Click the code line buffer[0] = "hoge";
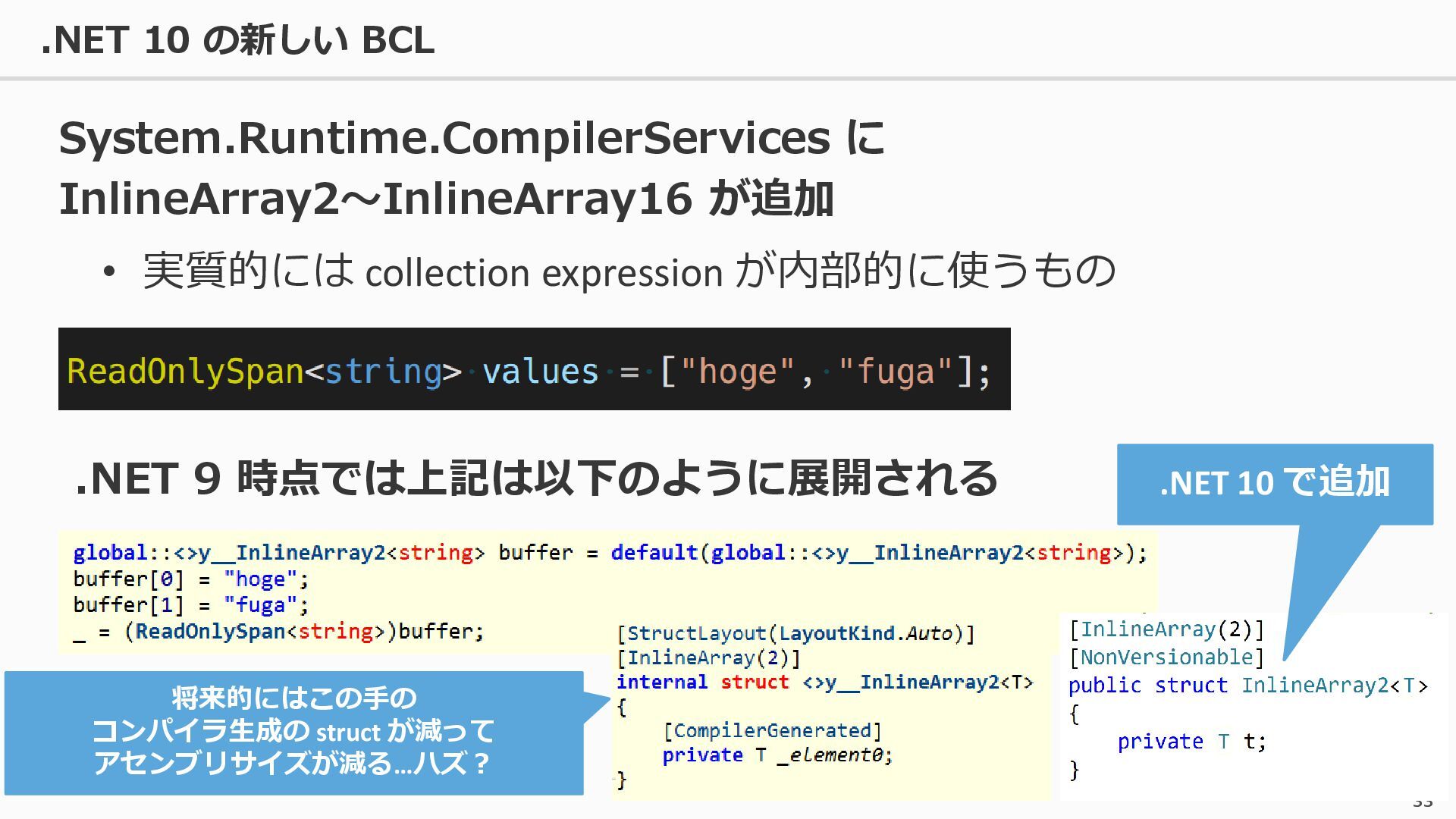The image size is (1456, 819). tap(191, 579)
